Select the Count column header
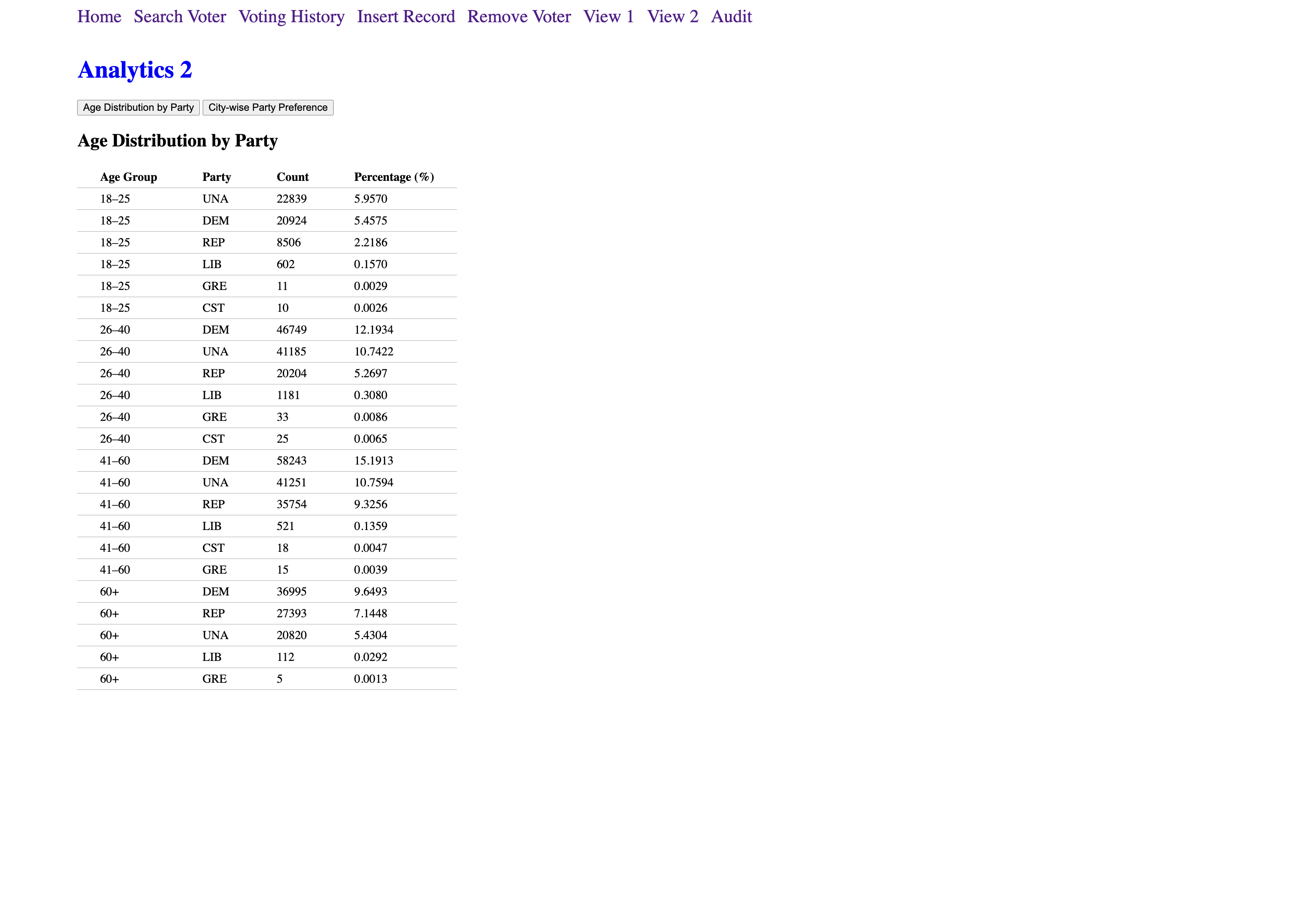Screen dimensions: 1316x919 [292, 177]
